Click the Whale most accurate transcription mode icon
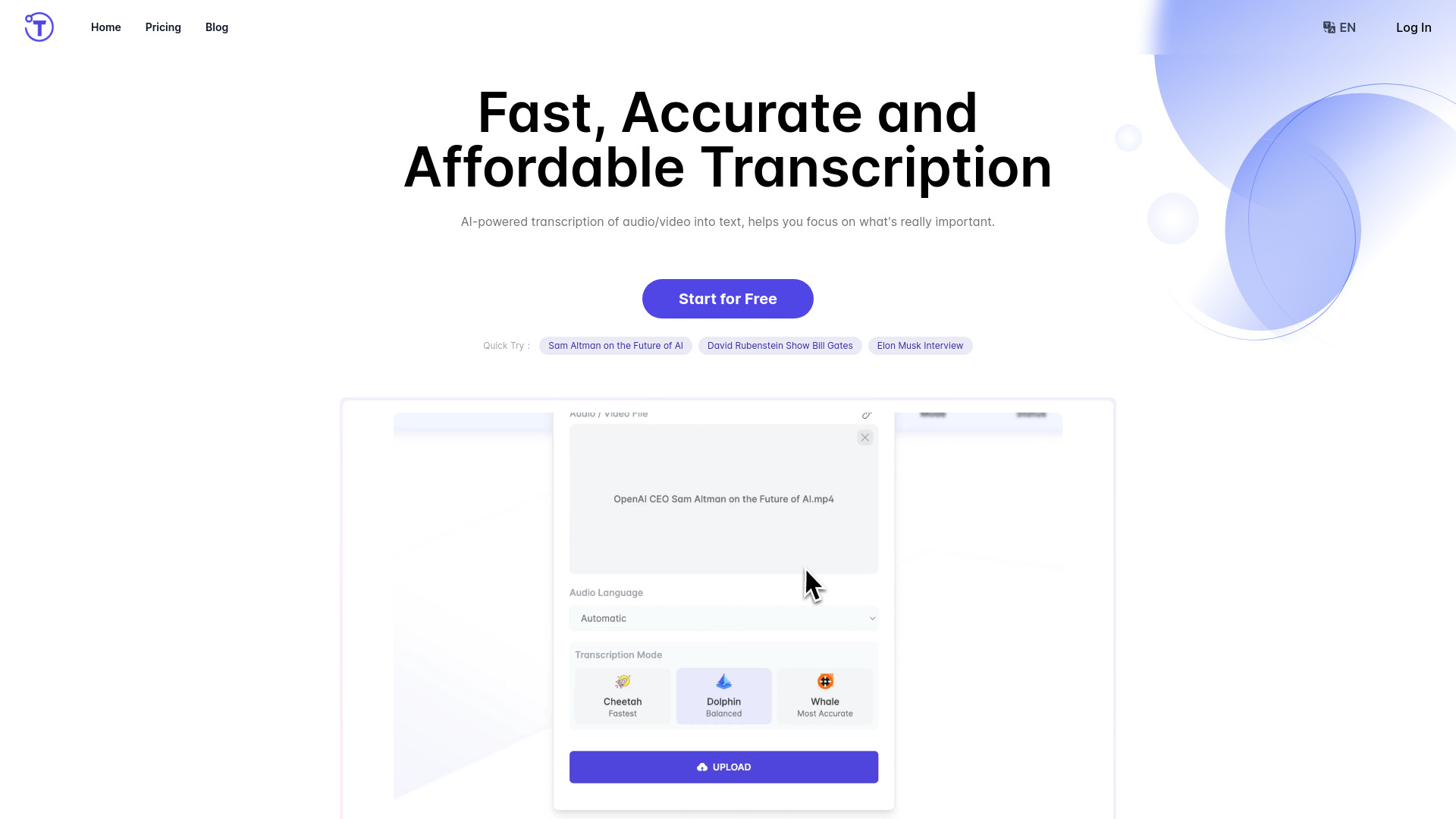1456x819 pixels. 824,681
